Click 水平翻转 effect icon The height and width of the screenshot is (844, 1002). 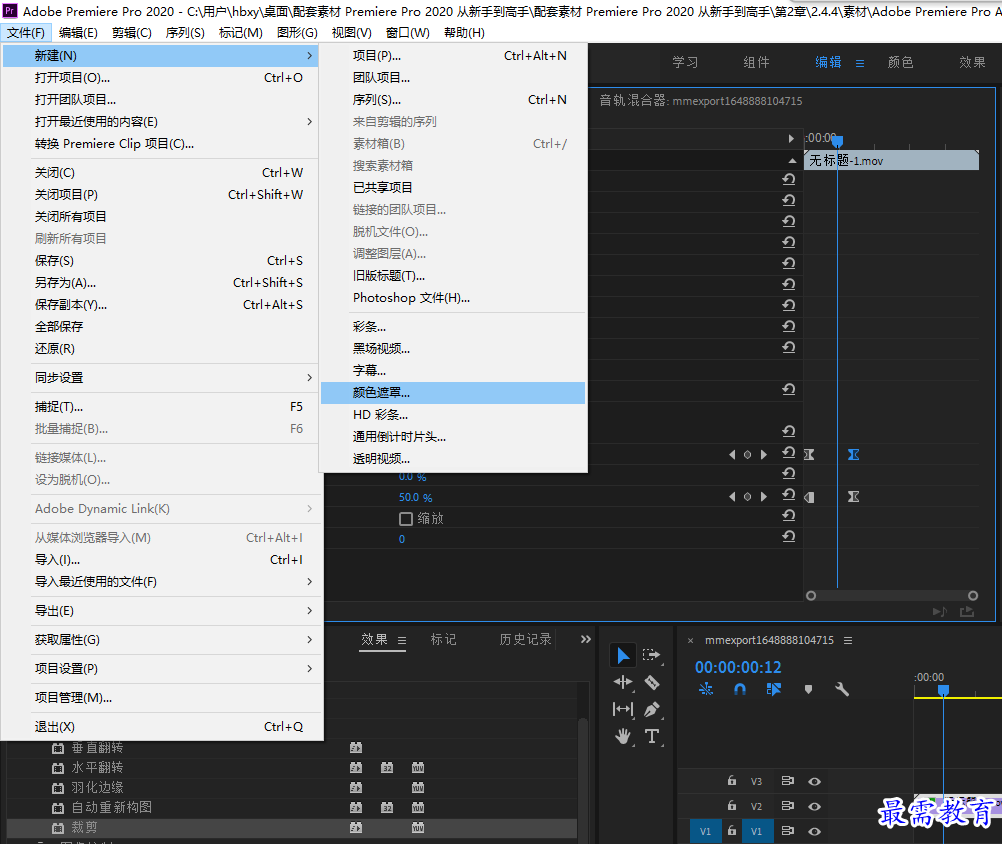click(x=58, y=768)
